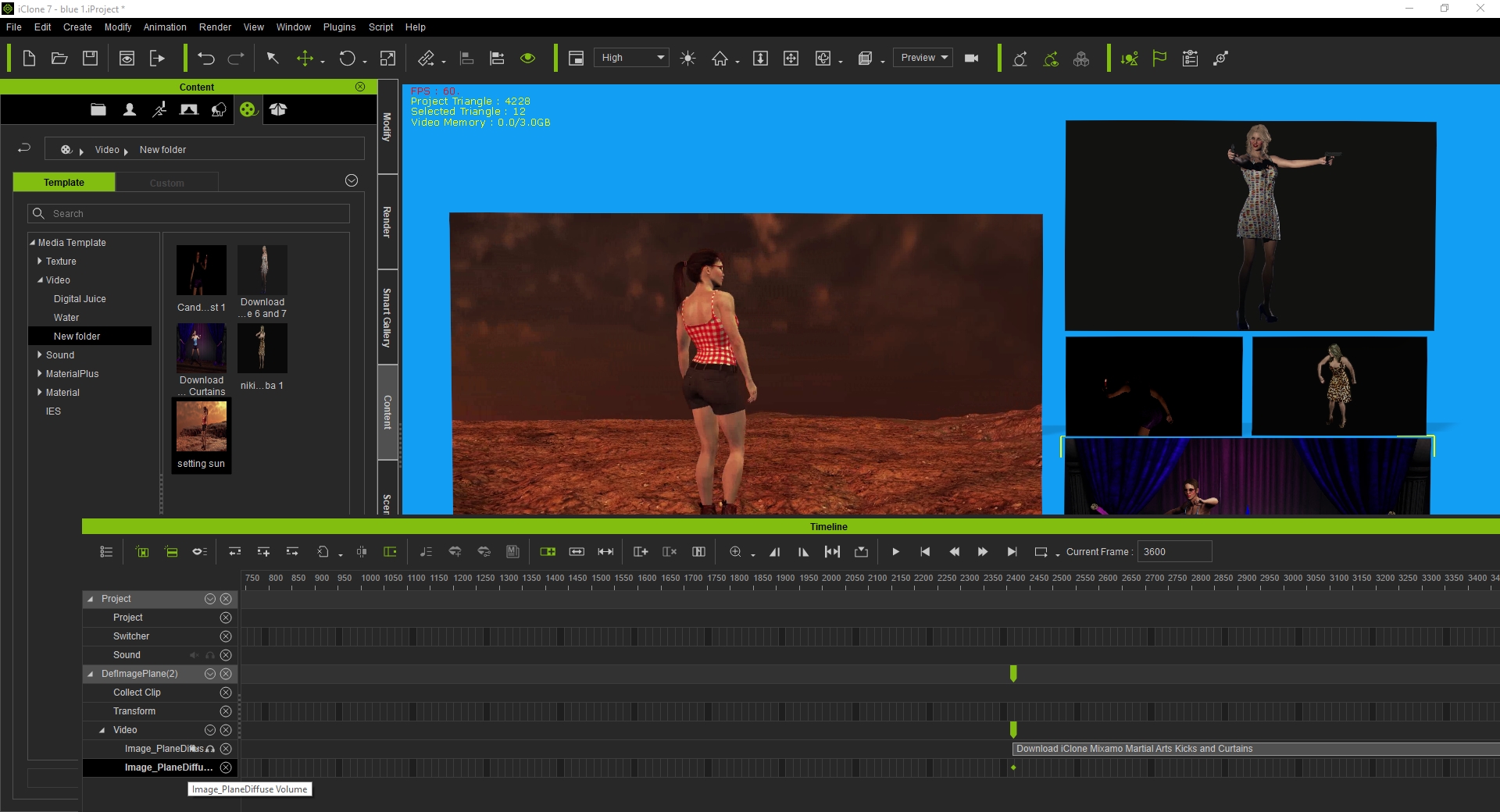Save project with the floppy disk icon
The width and height of the screenshot is (1500, 812).
coord(91,59)
